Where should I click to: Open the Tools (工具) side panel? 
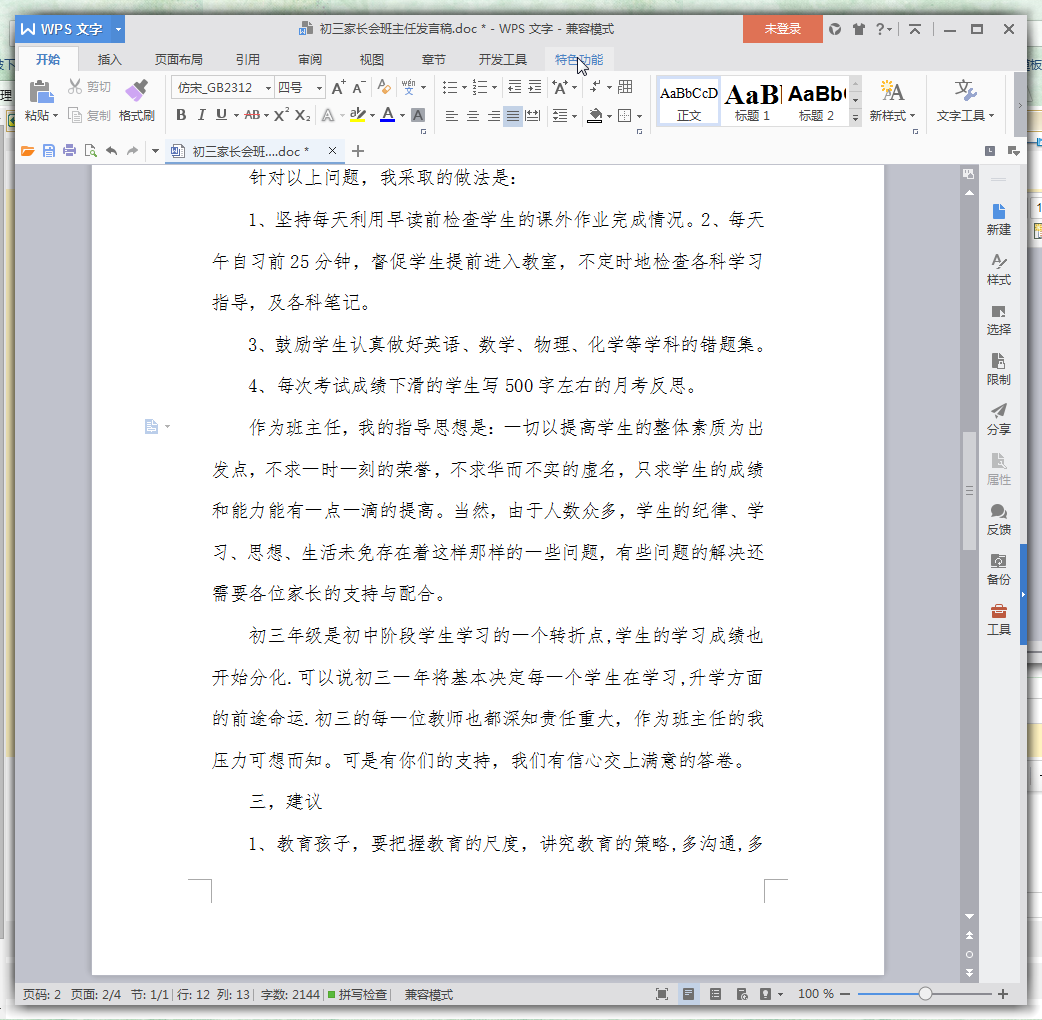[998, 619]
